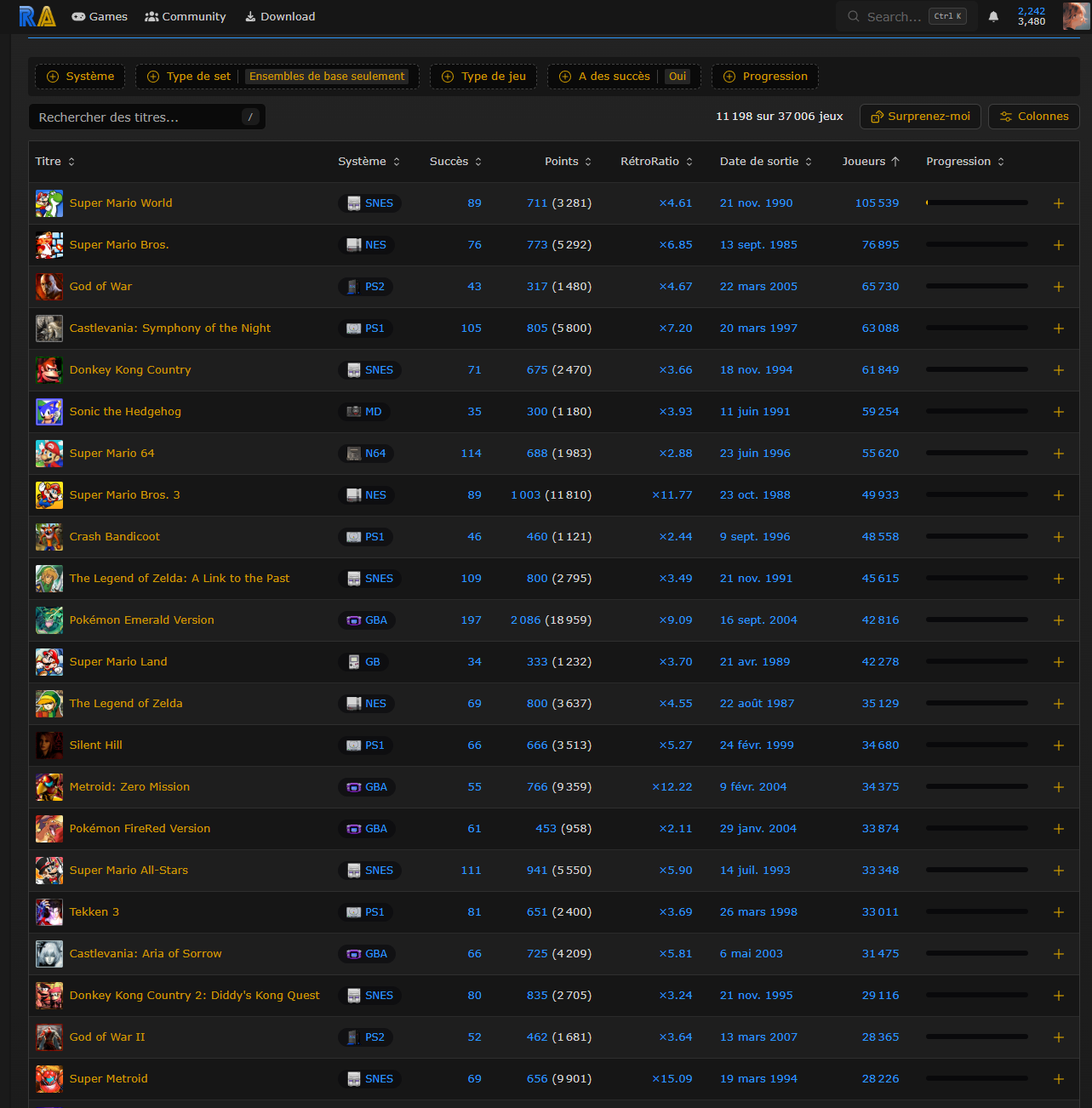
Task: Click MD system badge for Sonic the Hedgehog
Action: click(363, 412)
